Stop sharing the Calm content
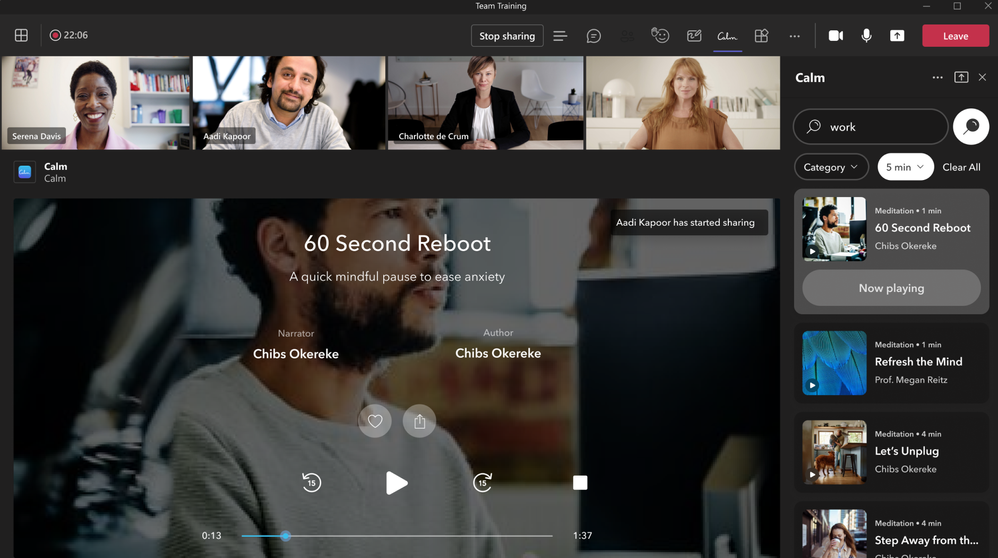Viewport: 998px width, 558px height. point(507,36)
